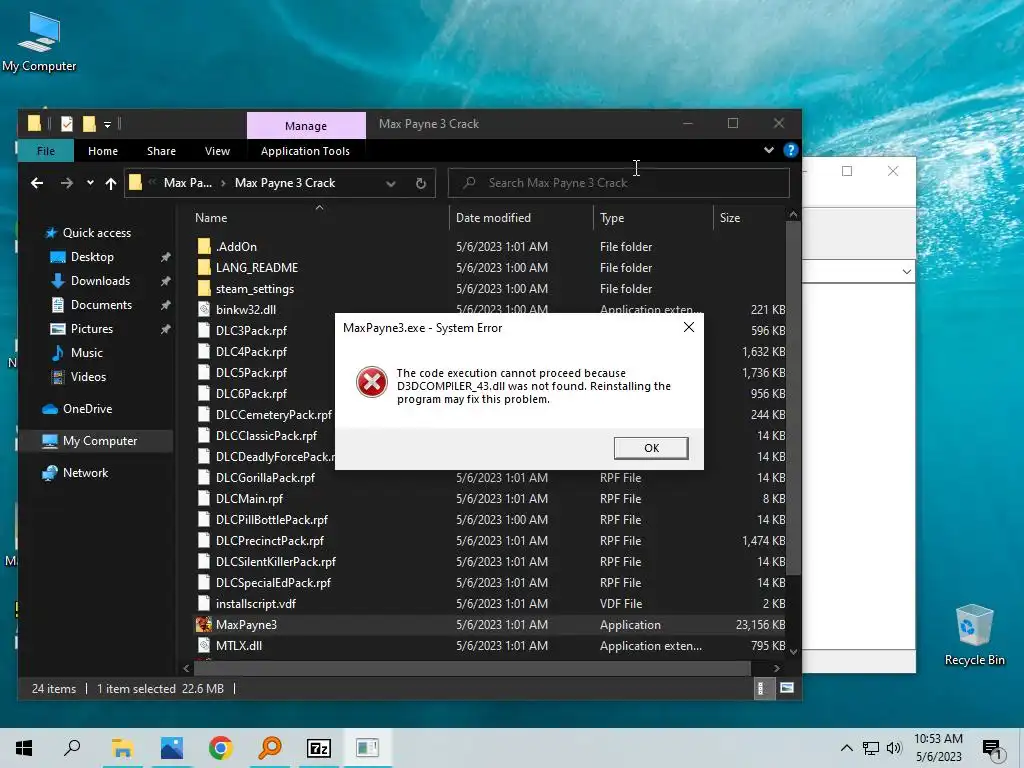Viewport: 1024px width, 768px height.
Task: Select the .AddOn folder
Action: (236, 247)
